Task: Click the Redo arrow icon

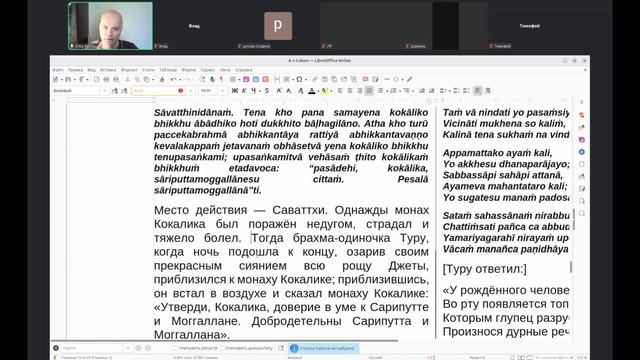Action: tap(187, 80)
